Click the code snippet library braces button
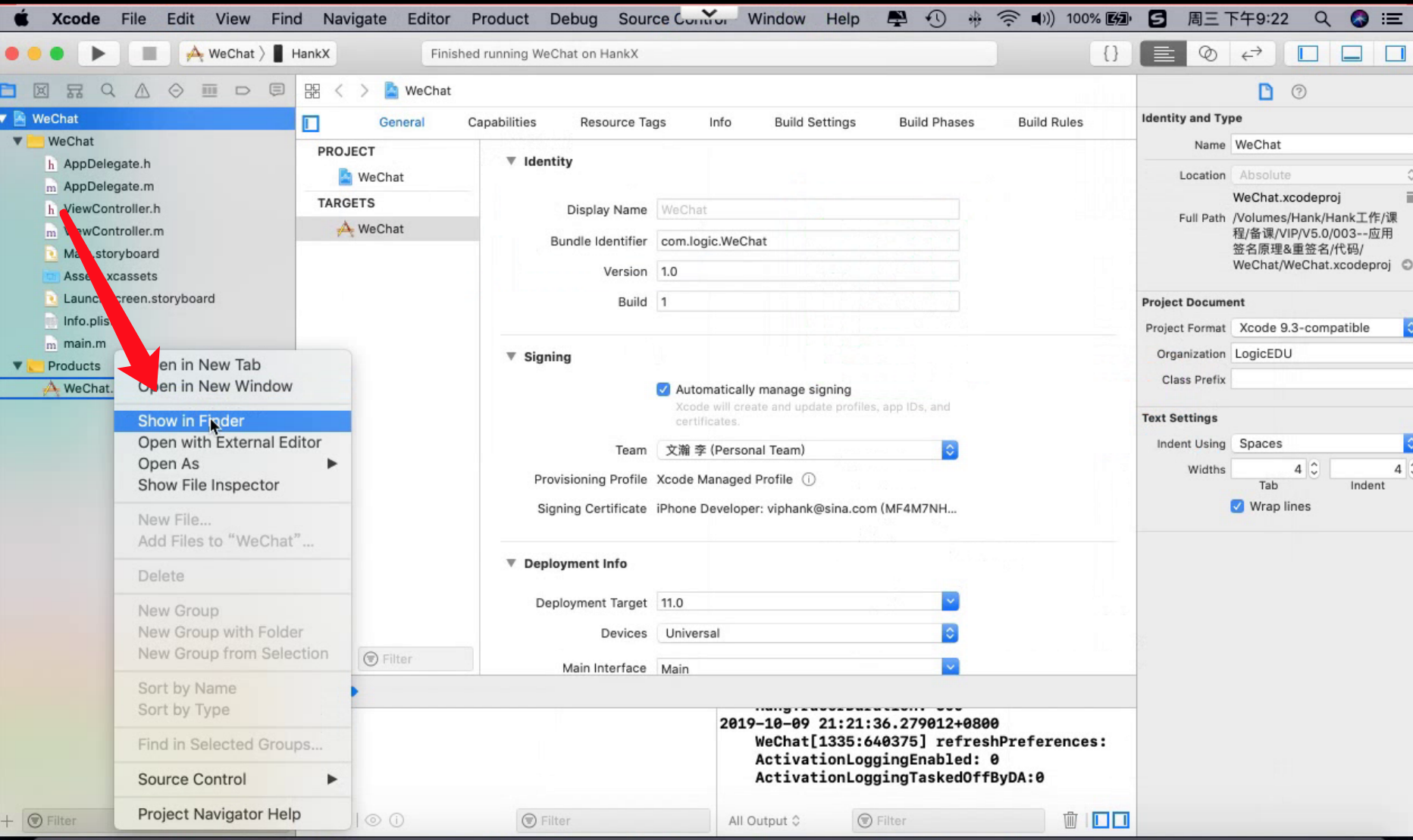1413x840 pixels. tap(1111, 53)
